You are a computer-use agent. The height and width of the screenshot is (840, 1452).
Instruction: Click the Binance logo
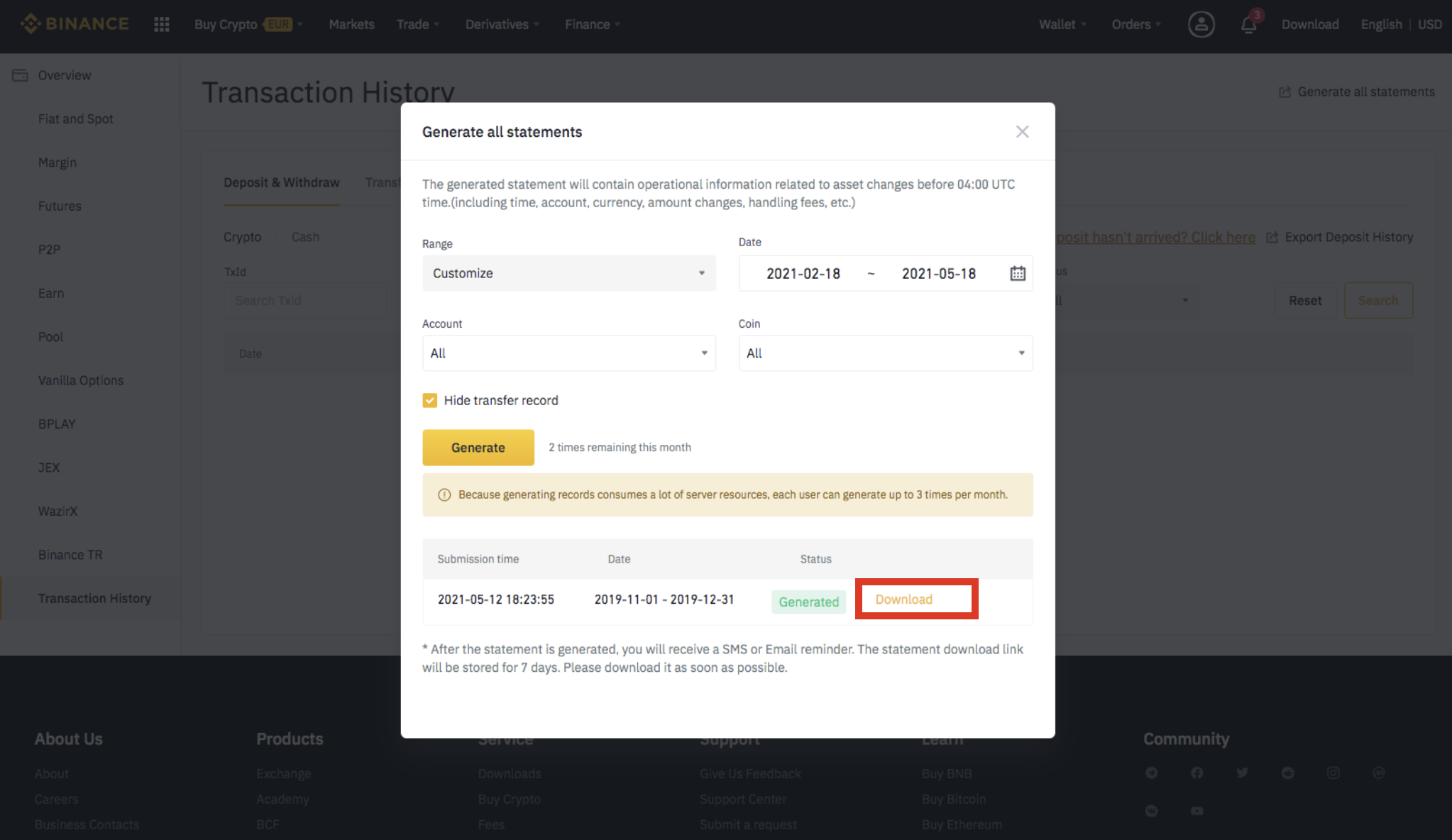[75, 24]
